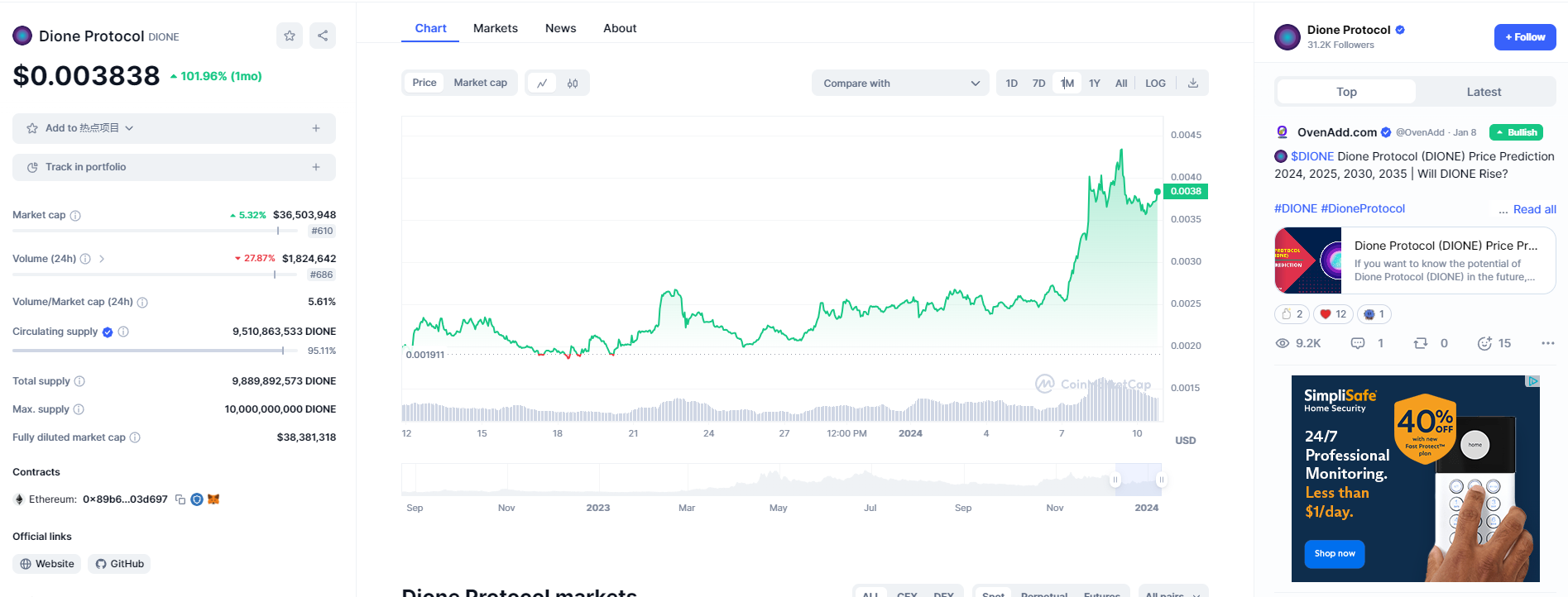Viewport: 1568px width, 597px height.
Task: Click heart reaction with 12
Action: click(x=1333, y=314)
